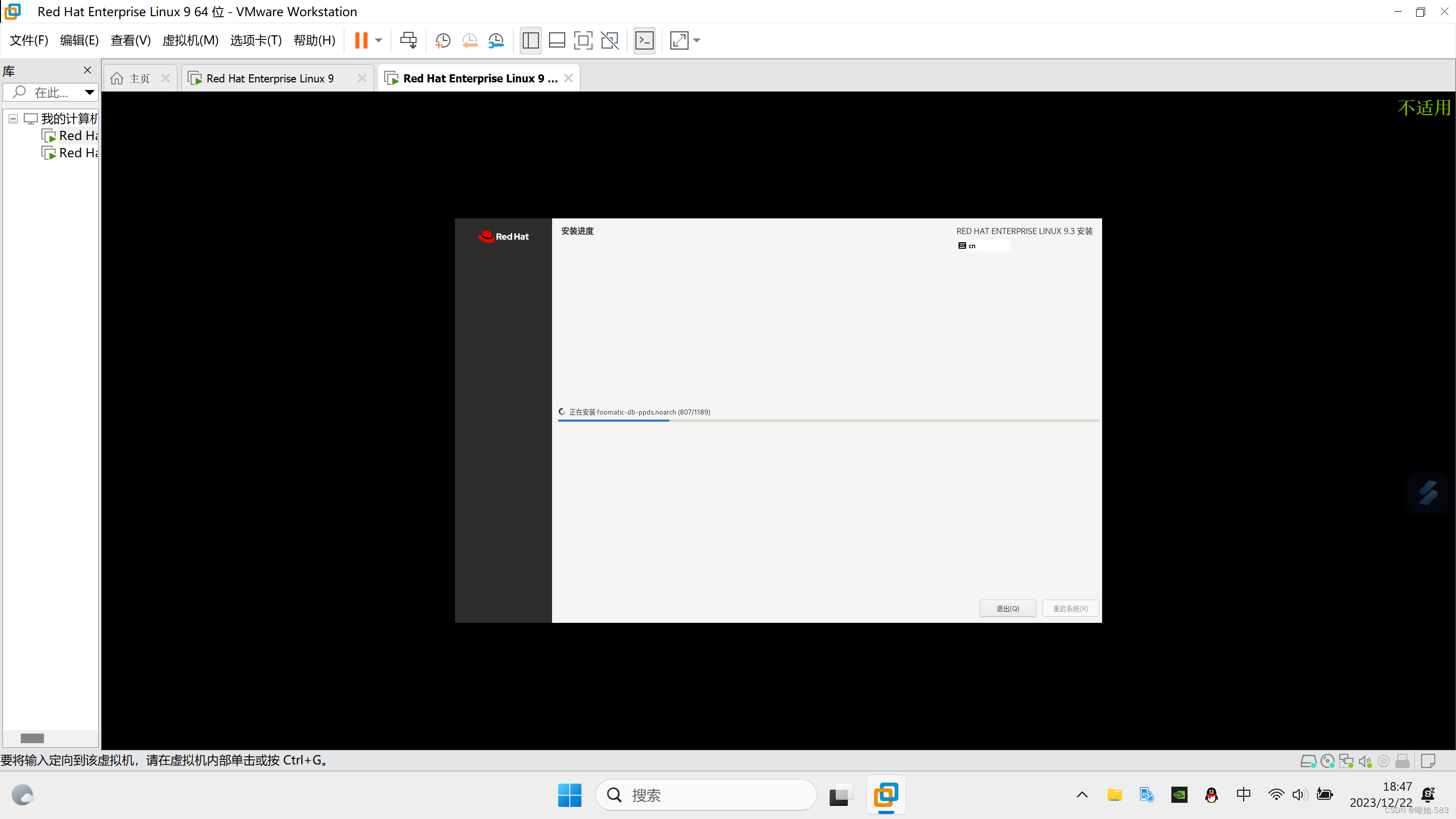The width and height of the screenshot is (1456, 819).
Task: Click the library search input field
Action: click(51, 92)
